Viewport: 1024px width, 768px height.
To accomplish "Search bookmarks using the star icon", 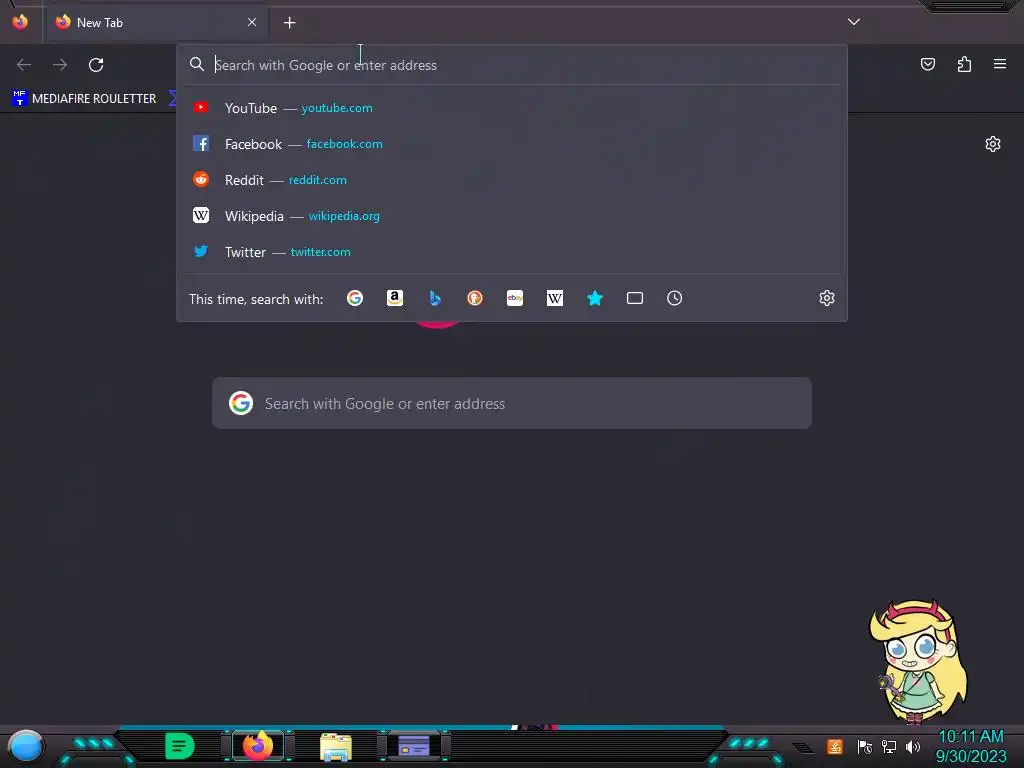I will (x=595, y=298).
